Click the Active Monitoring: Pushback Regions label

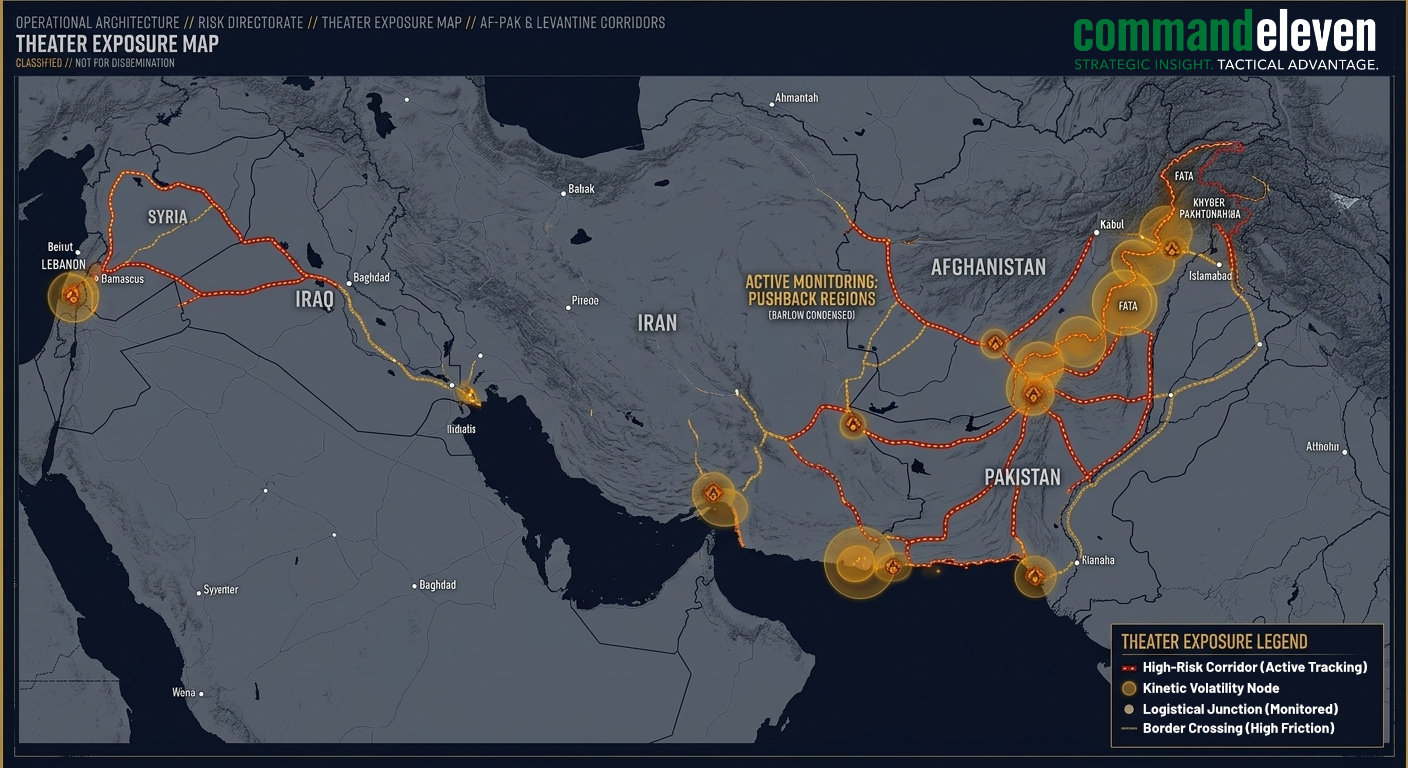pyautogui.click(x=810, y=290)
